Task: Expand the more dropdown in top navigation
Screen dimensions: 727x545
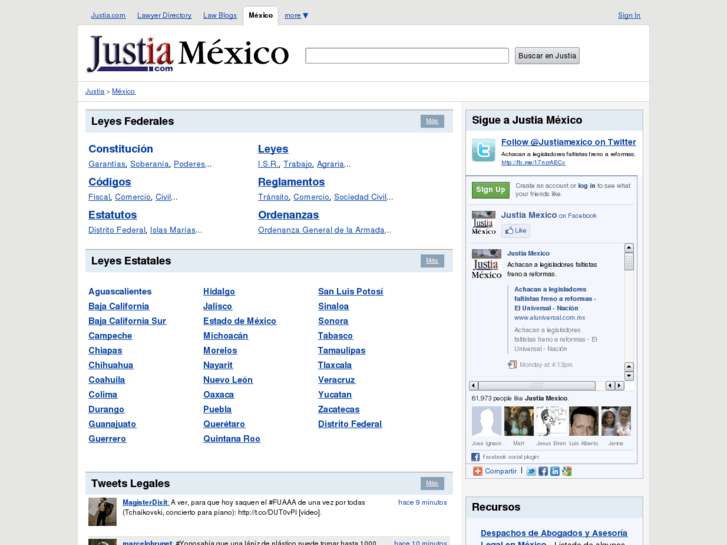Action: click(296, 15)
